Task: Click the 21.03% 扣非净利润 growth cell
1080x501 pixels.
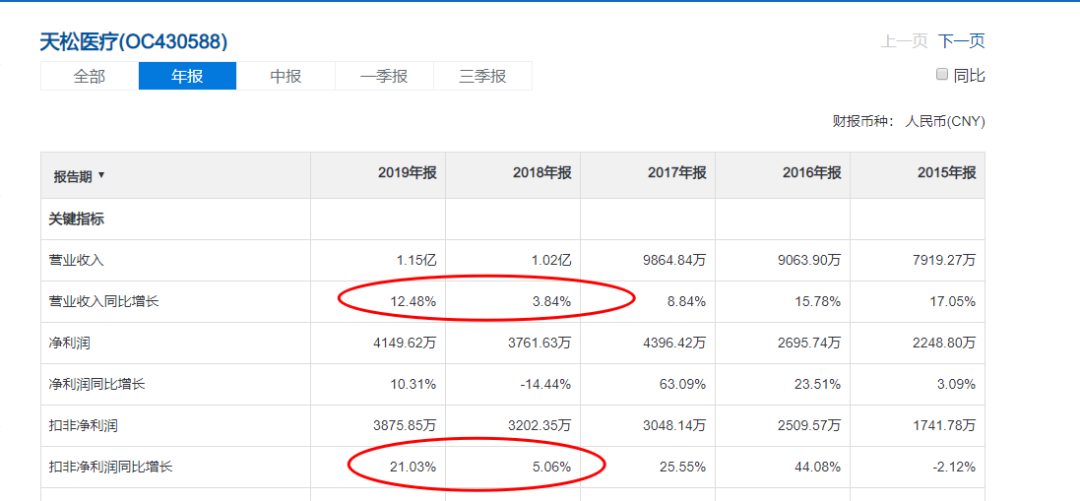Action: click(412, 466)
